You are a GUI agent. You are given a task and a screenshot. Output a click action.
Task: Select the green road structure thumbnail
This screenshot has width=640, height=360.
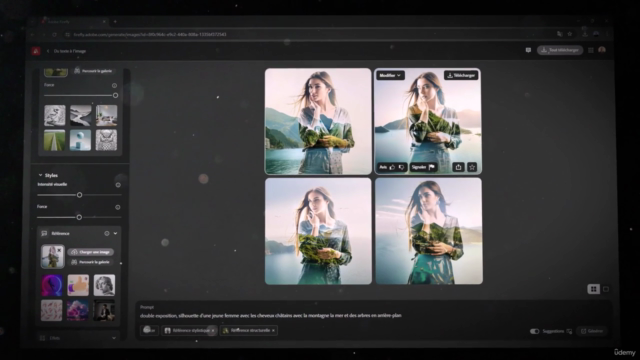coord(55,140)
